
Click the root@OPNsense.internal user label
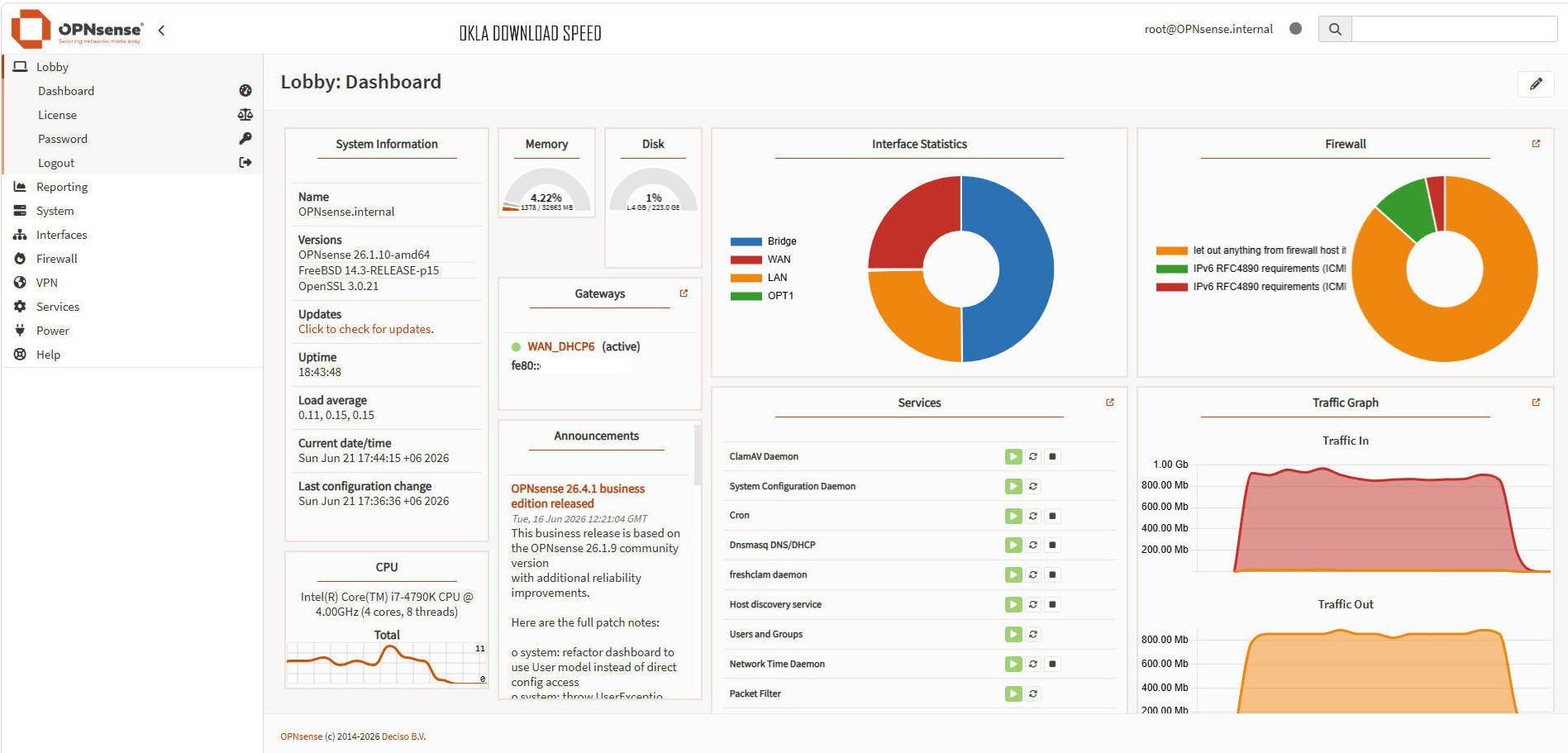tap(1208, 29)
